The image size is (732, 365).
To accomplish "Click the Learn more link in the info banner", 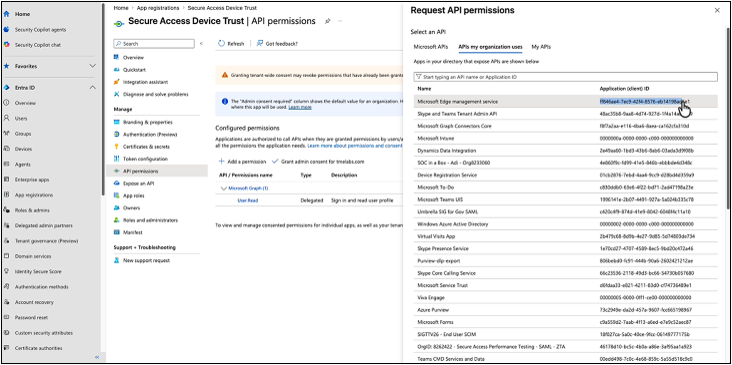I will [x=300, y=107].
